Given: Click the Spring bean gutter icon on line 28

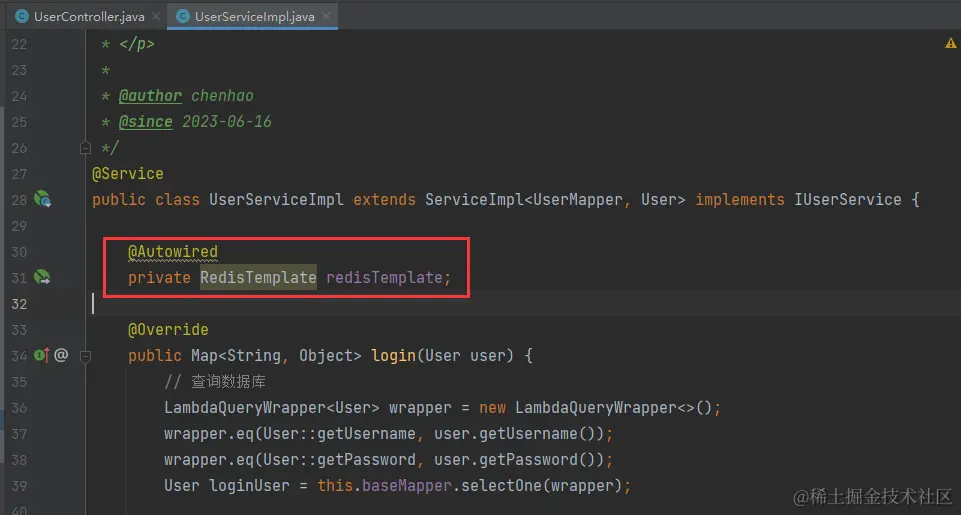Looking at the screenshot, I should click(x=42, y=199).
